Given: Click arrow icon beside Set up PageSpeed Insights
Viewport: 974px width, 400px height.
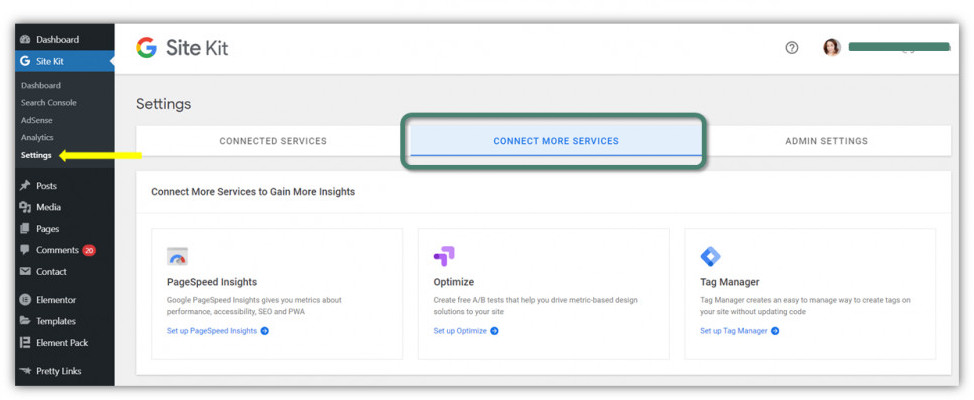Looking at the screenshot, I should pos(265,331).
